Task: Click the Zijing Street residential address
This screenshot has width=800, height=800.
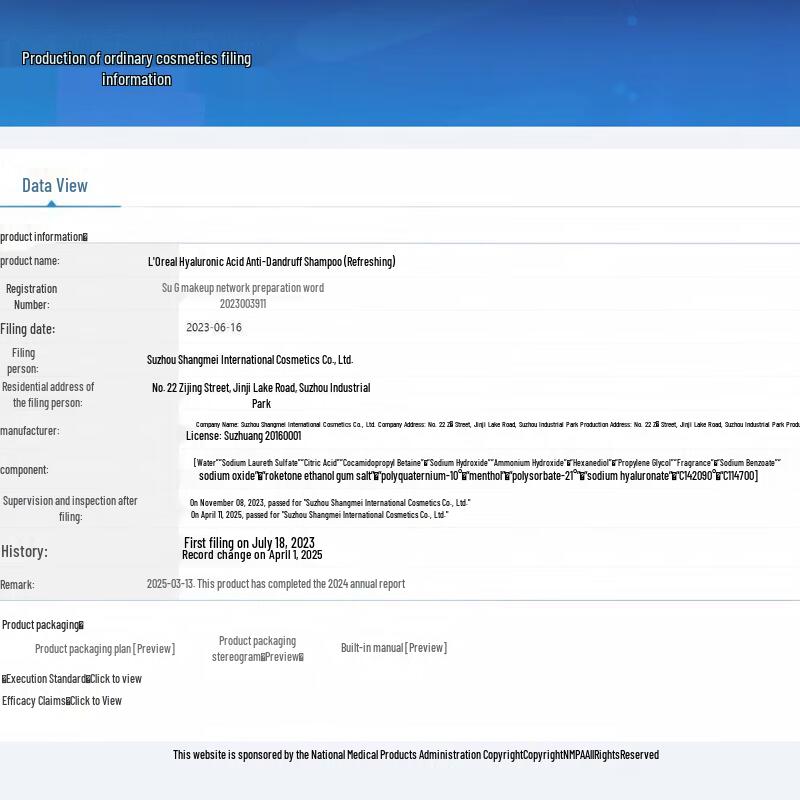Action: 260,388
